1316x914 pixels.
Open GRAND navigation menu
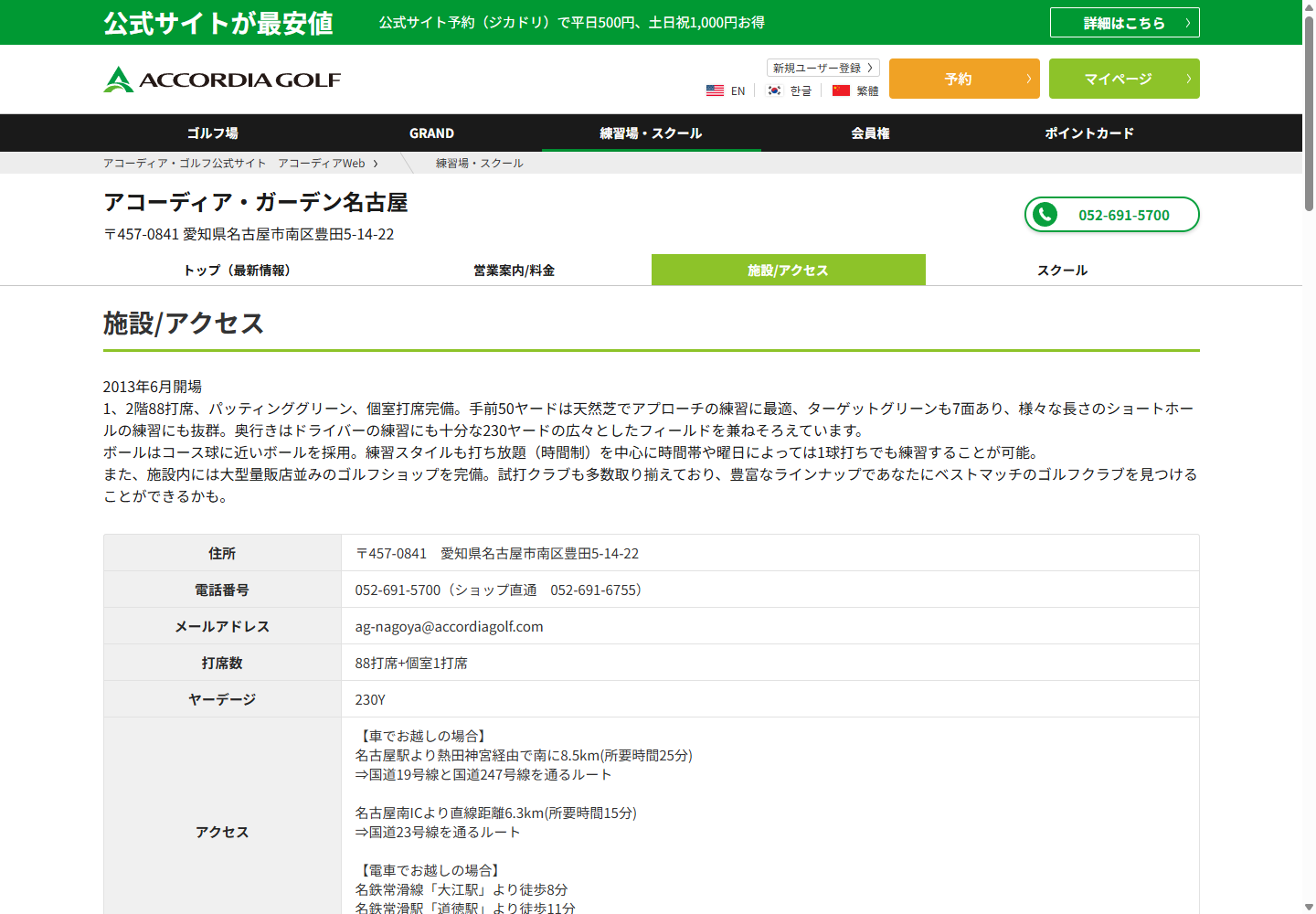pyautogui.click(x=431, y=133)
